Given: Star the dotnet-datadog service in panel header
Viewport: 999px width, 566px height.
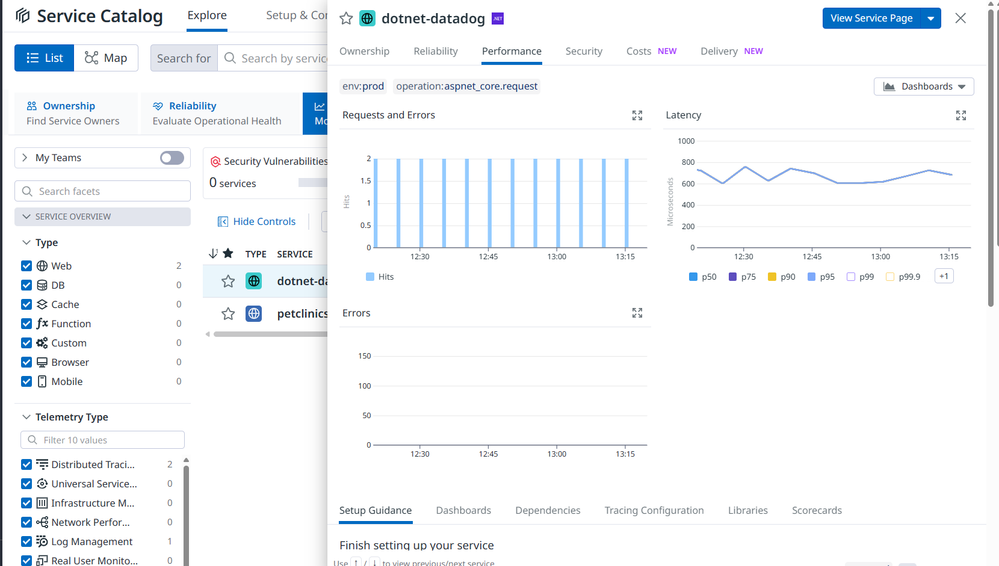Looking at the screenshot, I should click(346, 18).
